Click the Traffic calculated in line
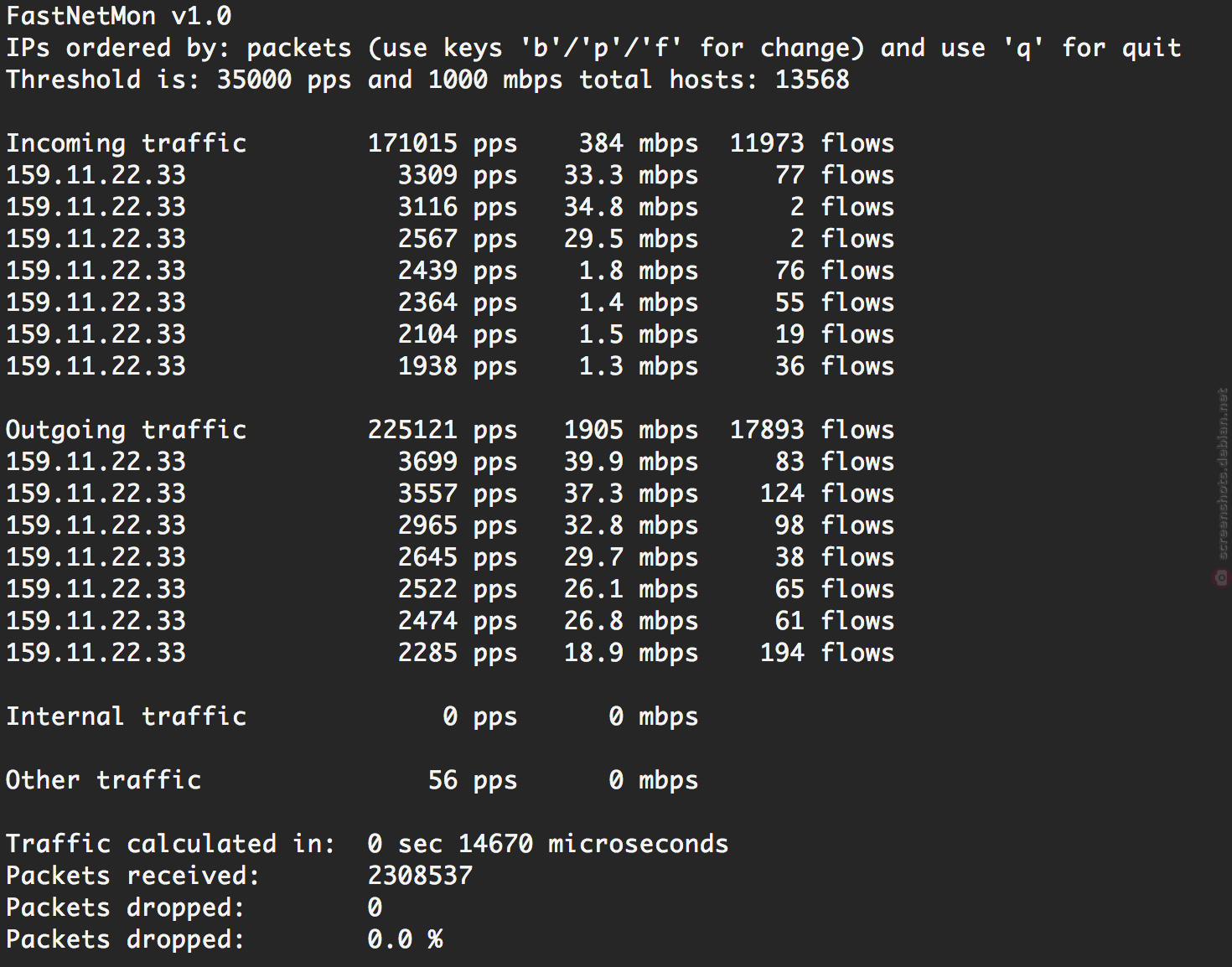 click(367, 844)
